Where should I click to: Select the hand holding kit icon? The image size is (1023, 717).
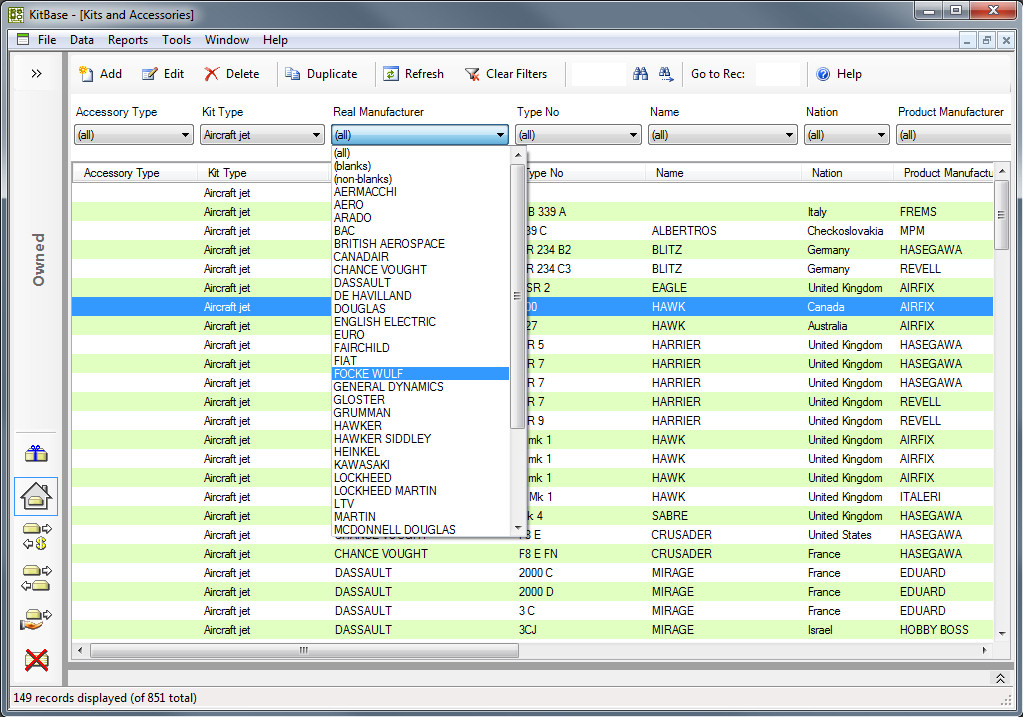pyautogui.click(x=37, y=620)
